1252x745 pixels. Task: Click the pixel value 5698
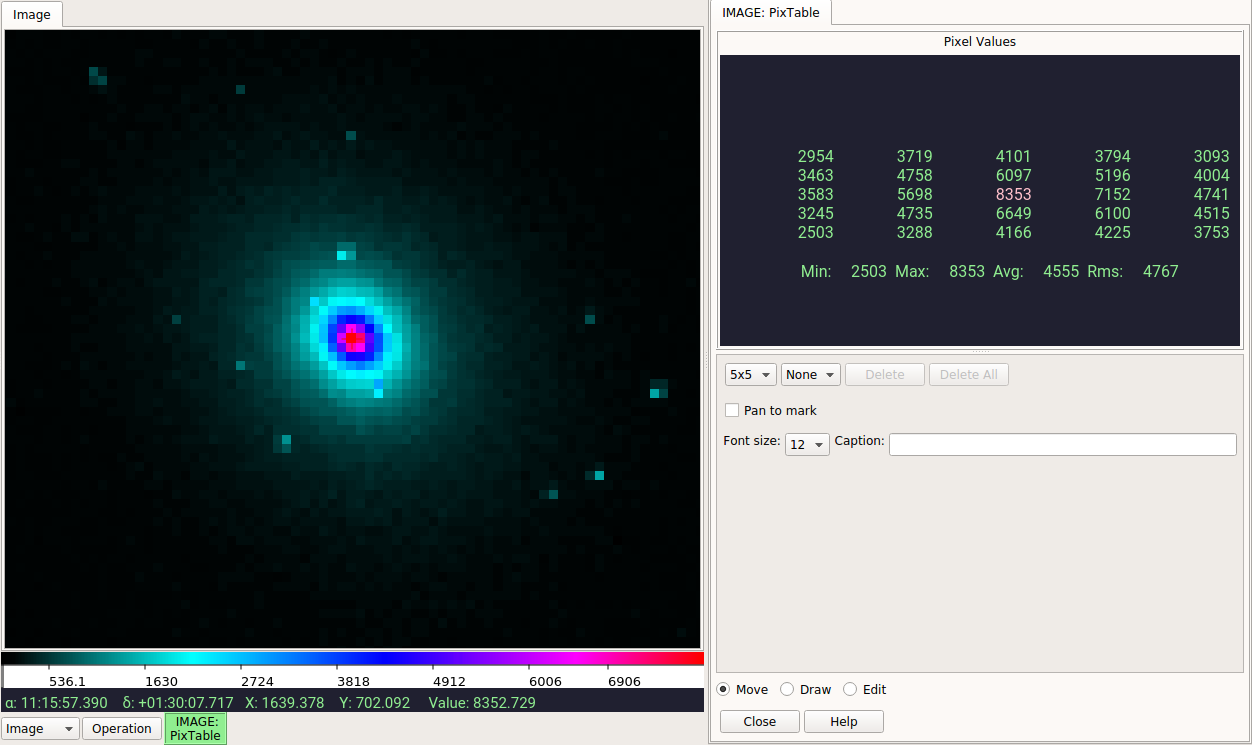pyautogui.click(x=915, y=194)
